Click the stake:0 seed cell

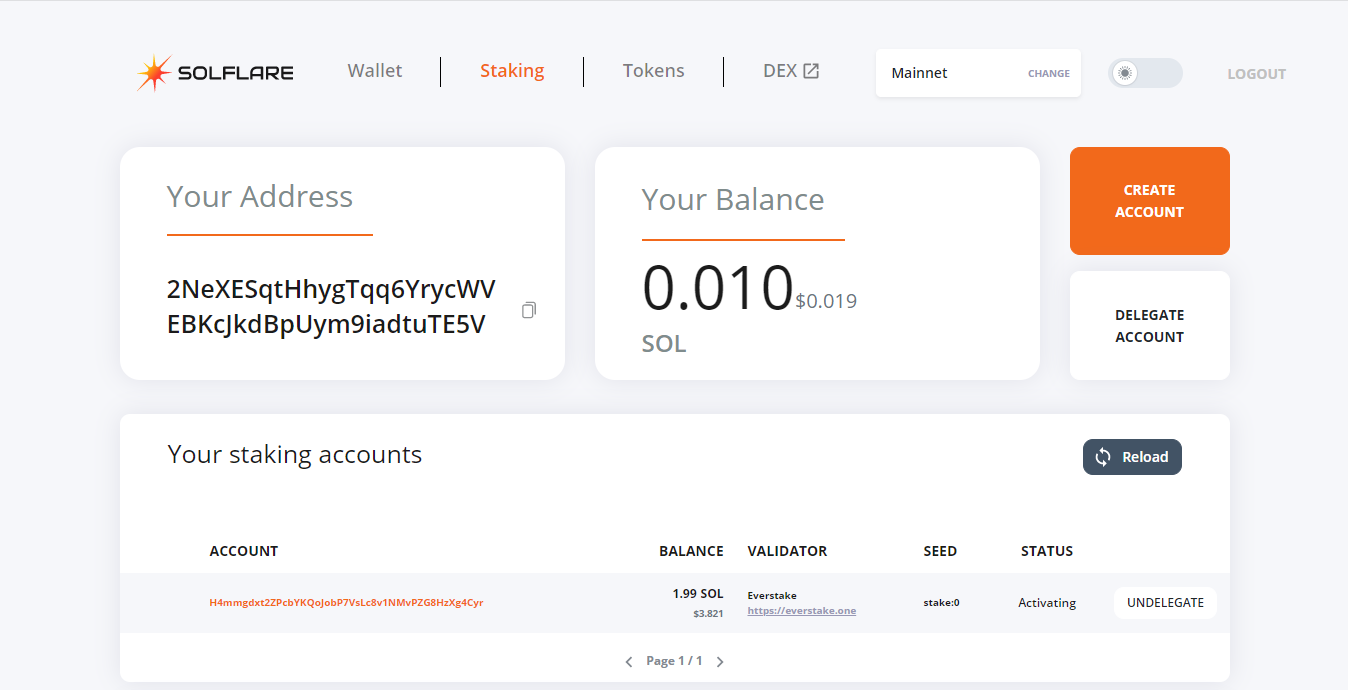pos(942,603)
